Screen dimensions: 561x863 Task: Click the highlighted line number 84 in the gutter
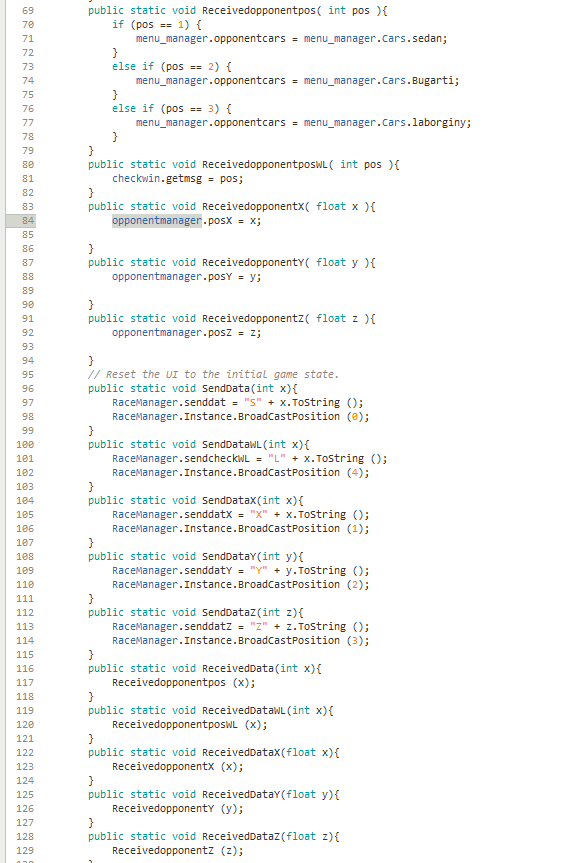tap(28, 221)
